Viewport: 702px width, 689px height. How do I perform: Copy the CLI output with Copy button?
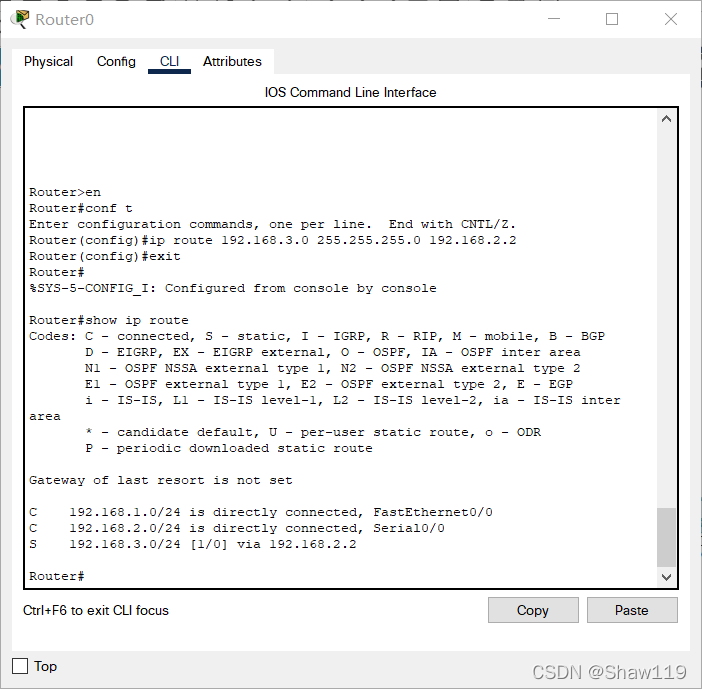[x=533, y=610]
